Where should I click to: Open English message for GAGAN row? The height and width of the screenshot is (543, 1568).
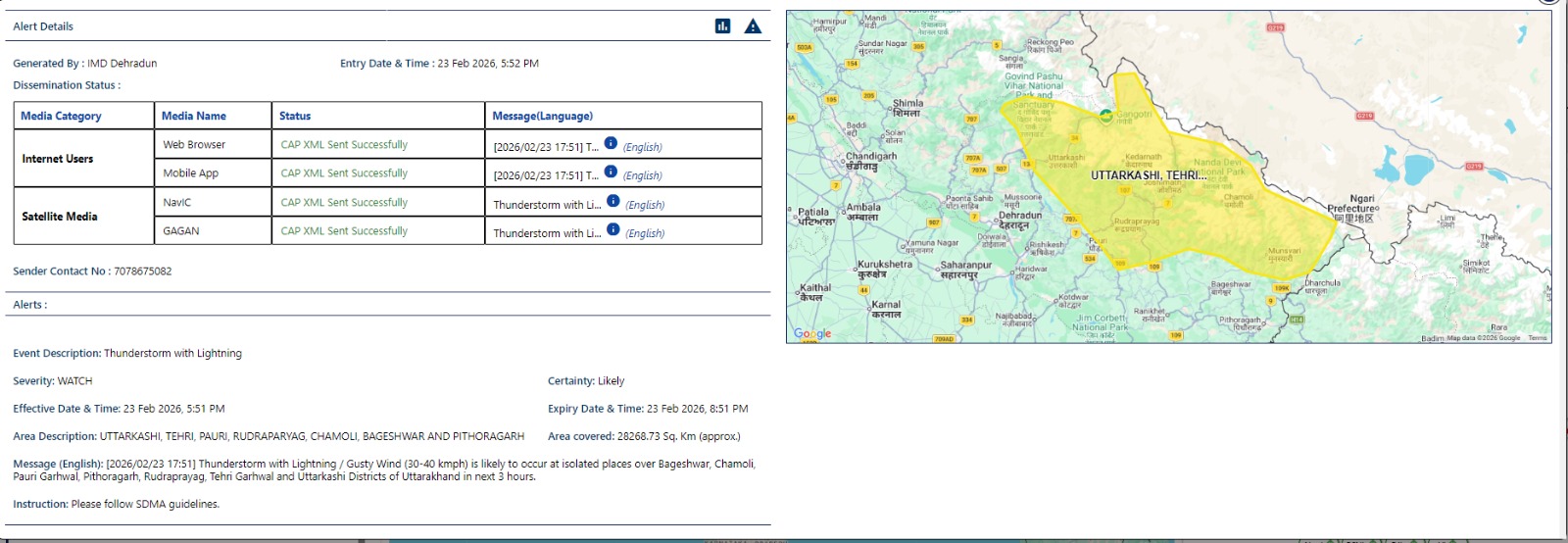(645, 233)
